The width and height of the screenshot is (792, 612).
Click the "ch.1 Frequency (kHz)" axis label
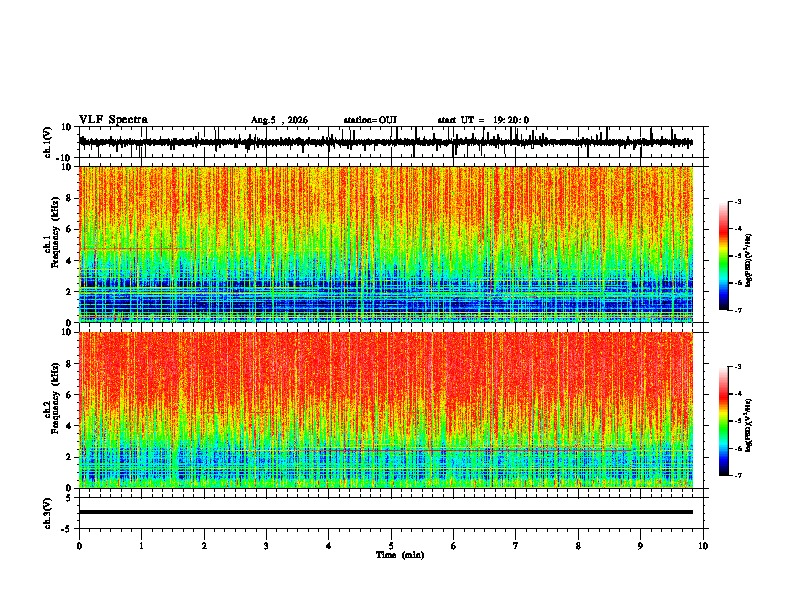(x=51, y=232)
